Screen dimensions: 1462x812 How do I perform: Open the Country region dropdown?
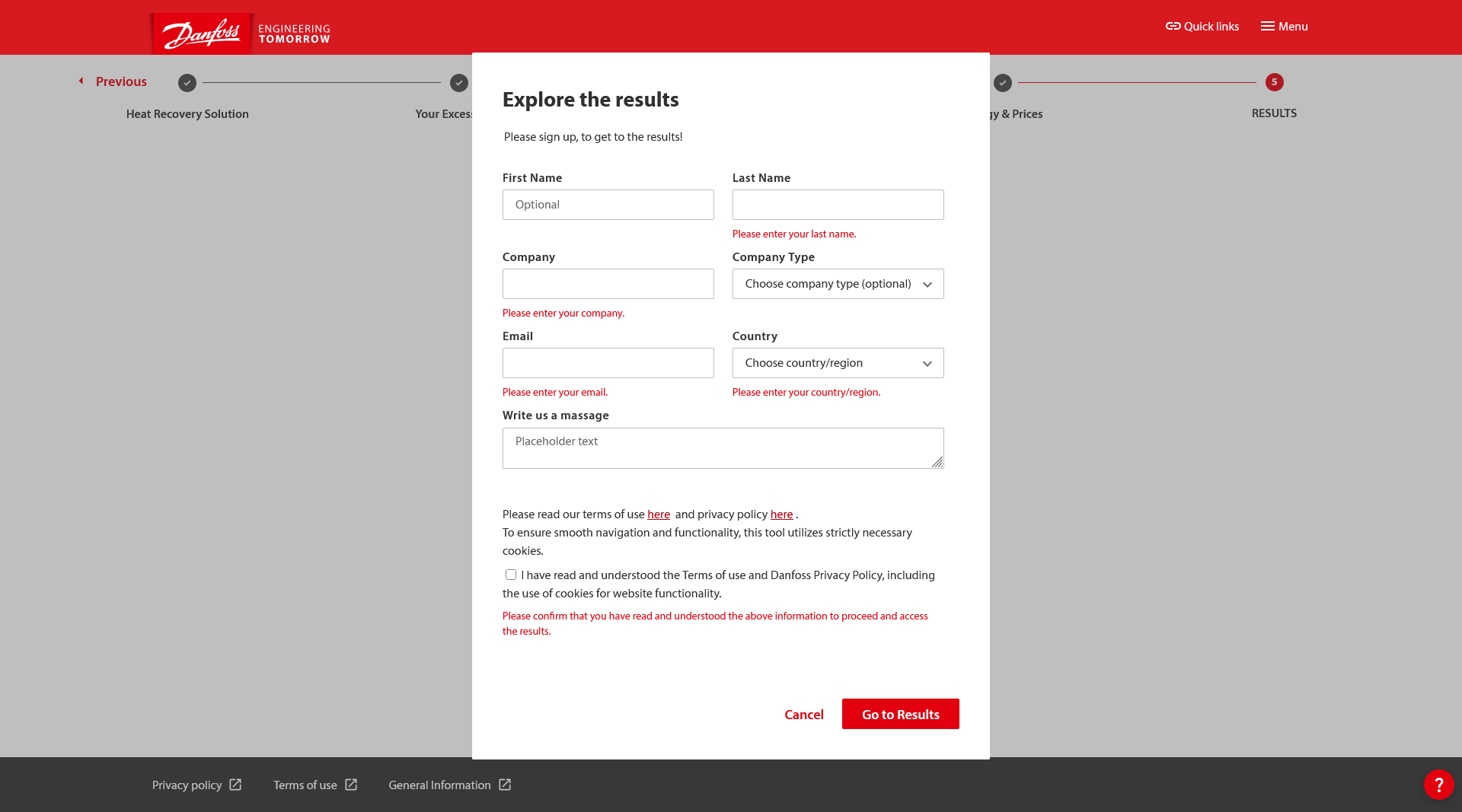coord(838,363)
